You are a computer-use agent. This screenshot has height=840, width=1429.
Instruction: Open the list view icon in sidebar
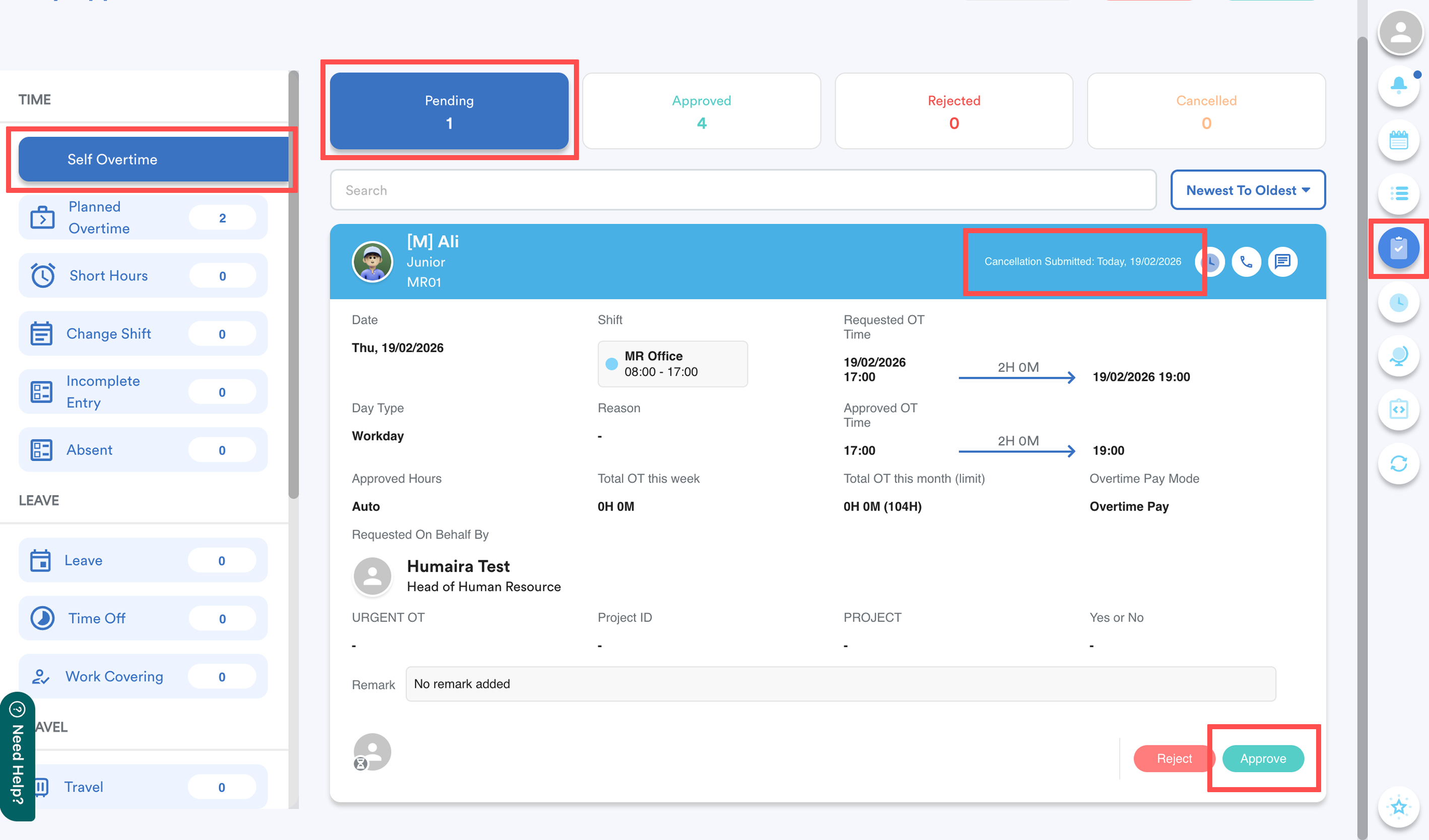point(1398,194)
